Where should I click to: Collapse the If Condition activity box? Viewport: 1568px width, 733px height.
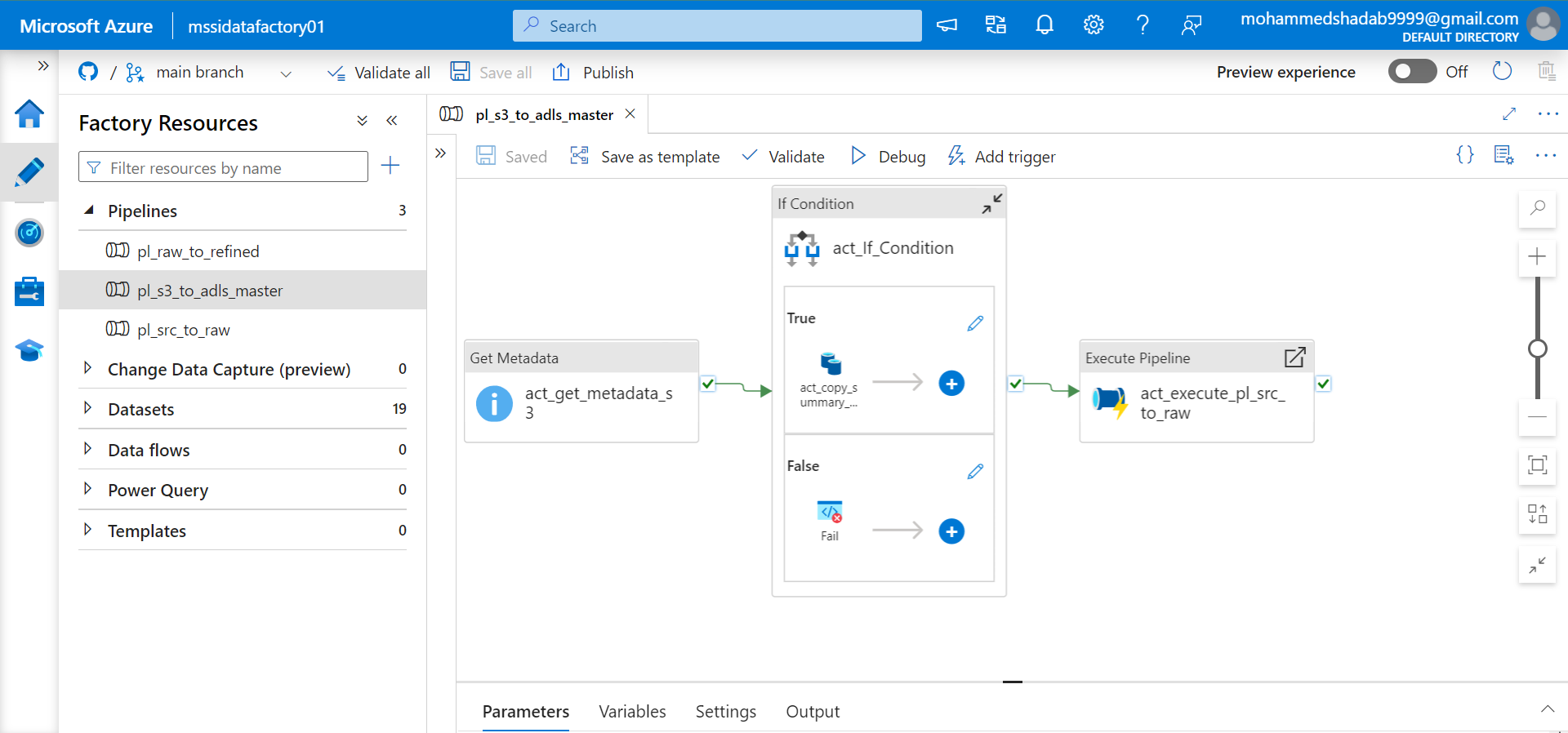pos(991,204)
